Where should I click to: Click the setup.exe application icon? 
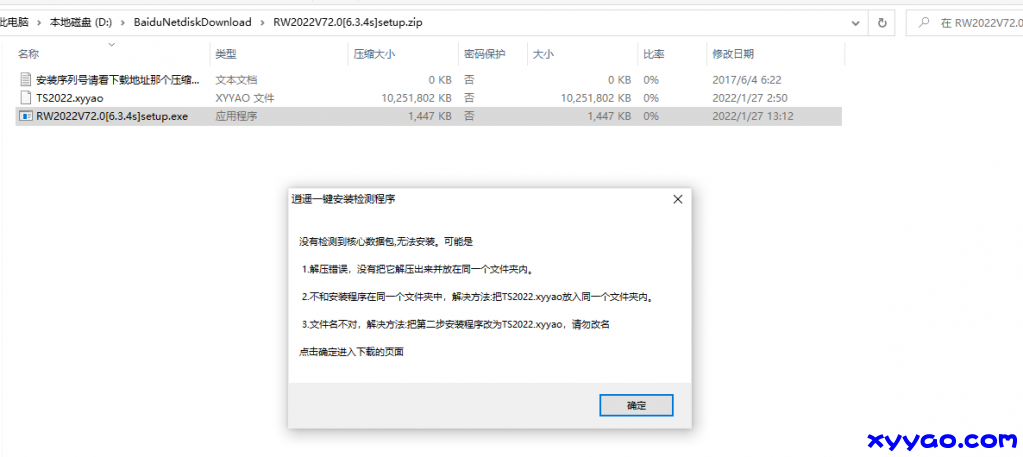[26, 117]
